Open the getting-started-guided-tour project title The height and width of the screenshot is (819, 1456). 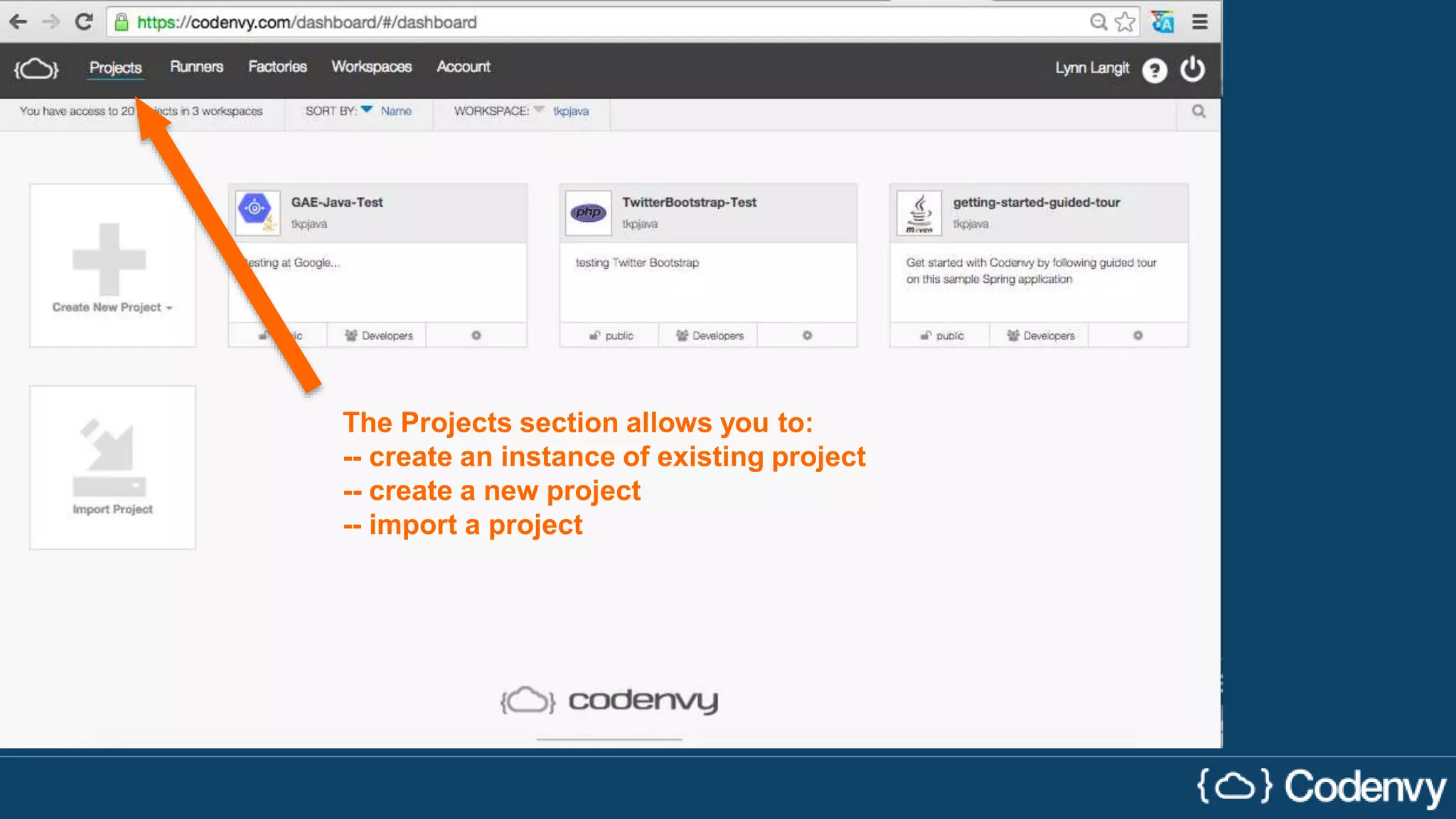coord(1037,202)
